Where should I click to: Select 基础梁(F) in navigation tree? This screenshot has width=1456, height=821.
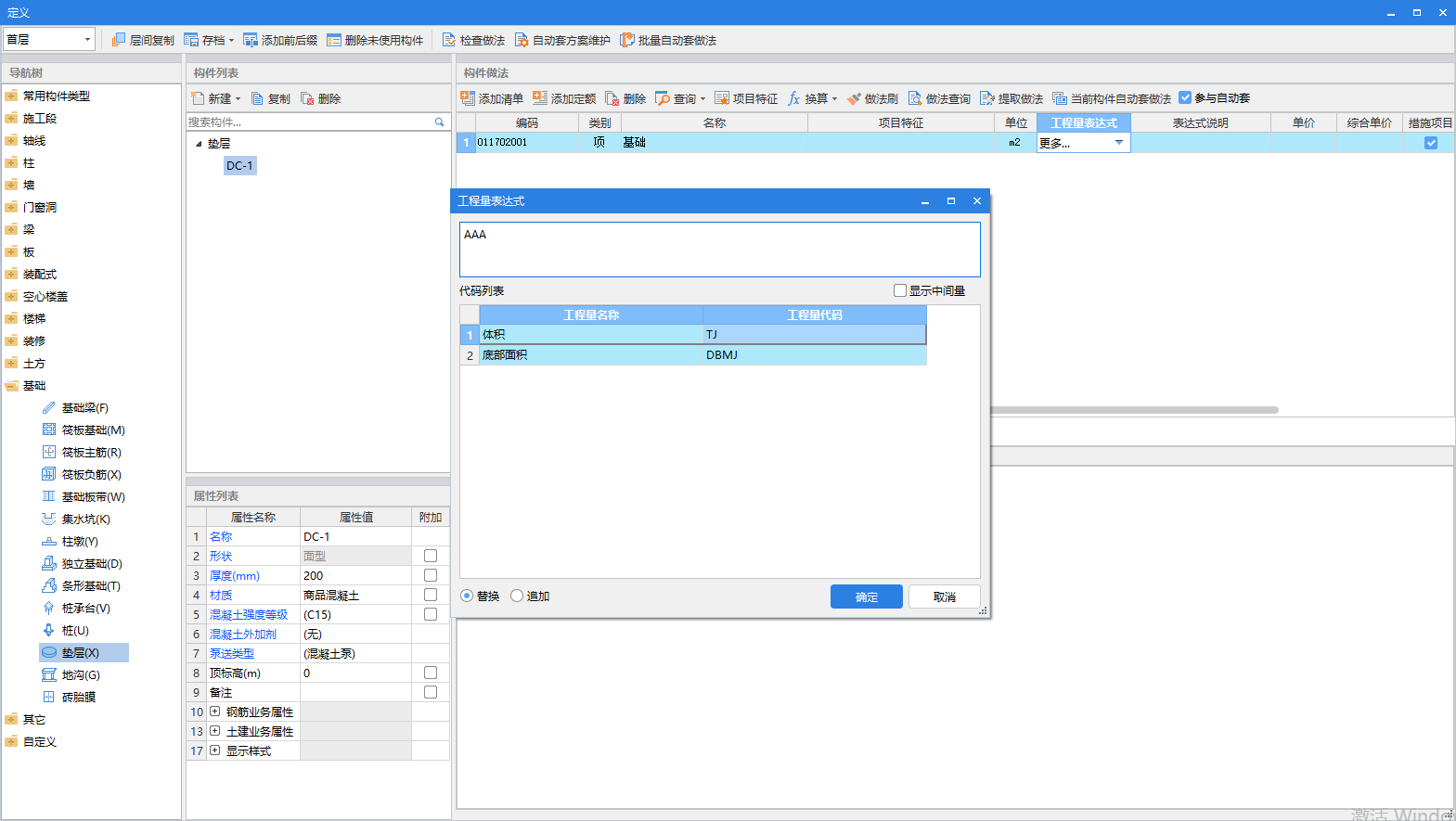84,408
